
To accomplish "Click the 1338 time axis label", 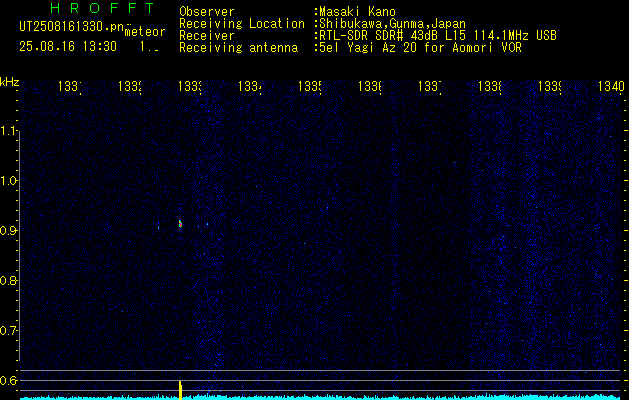I will (489, 86).
